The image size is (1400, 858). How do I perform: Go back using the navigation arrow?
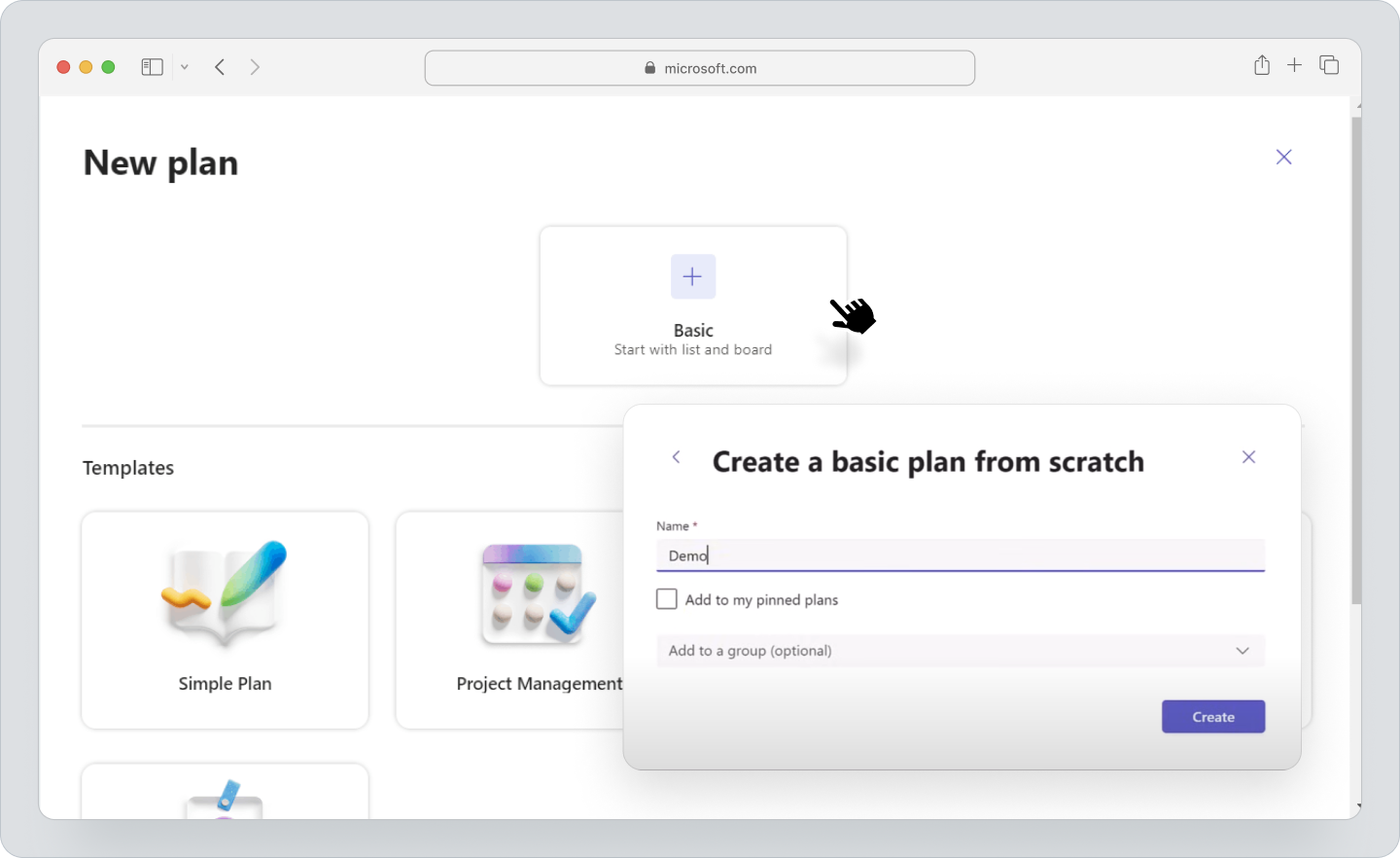[x=220, y=66]
